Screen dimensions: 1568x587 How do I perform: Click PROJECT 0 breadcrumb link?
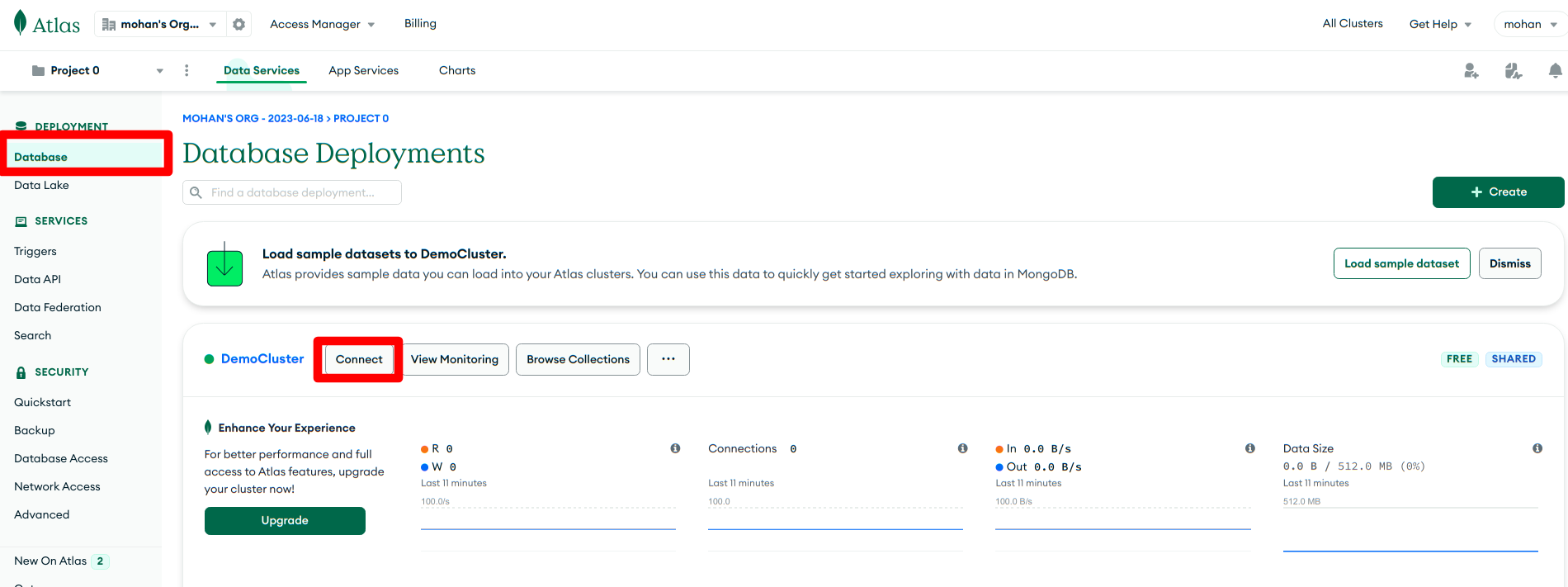point(361,118)
